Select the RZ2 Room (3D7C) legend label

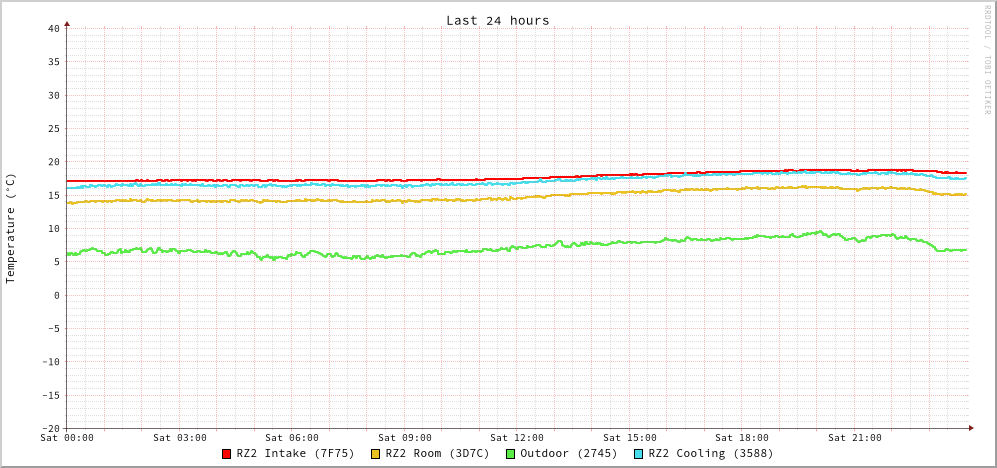coord(437,454)
